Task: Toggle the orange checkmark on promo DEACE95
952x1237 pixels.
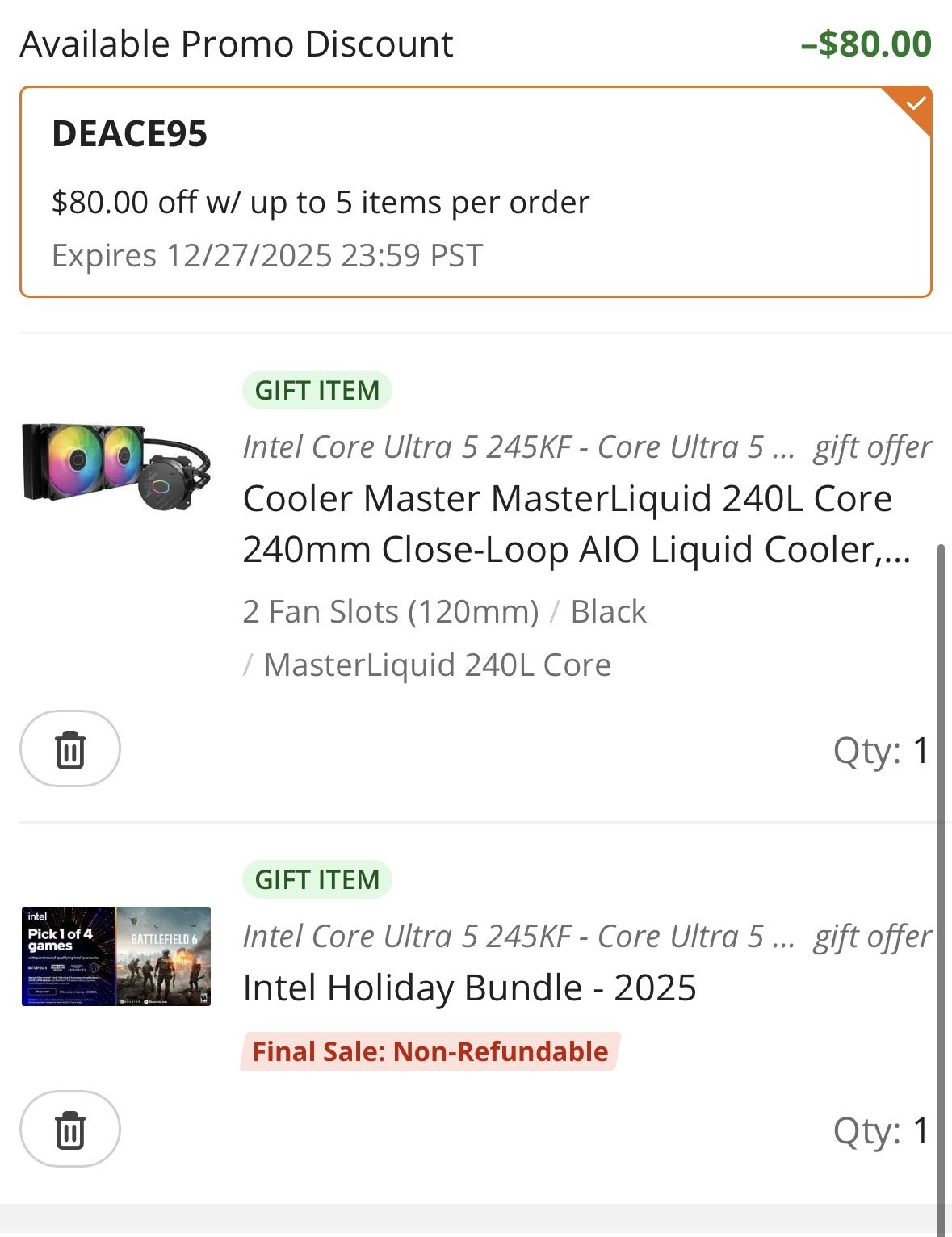Action: [914, 104]
